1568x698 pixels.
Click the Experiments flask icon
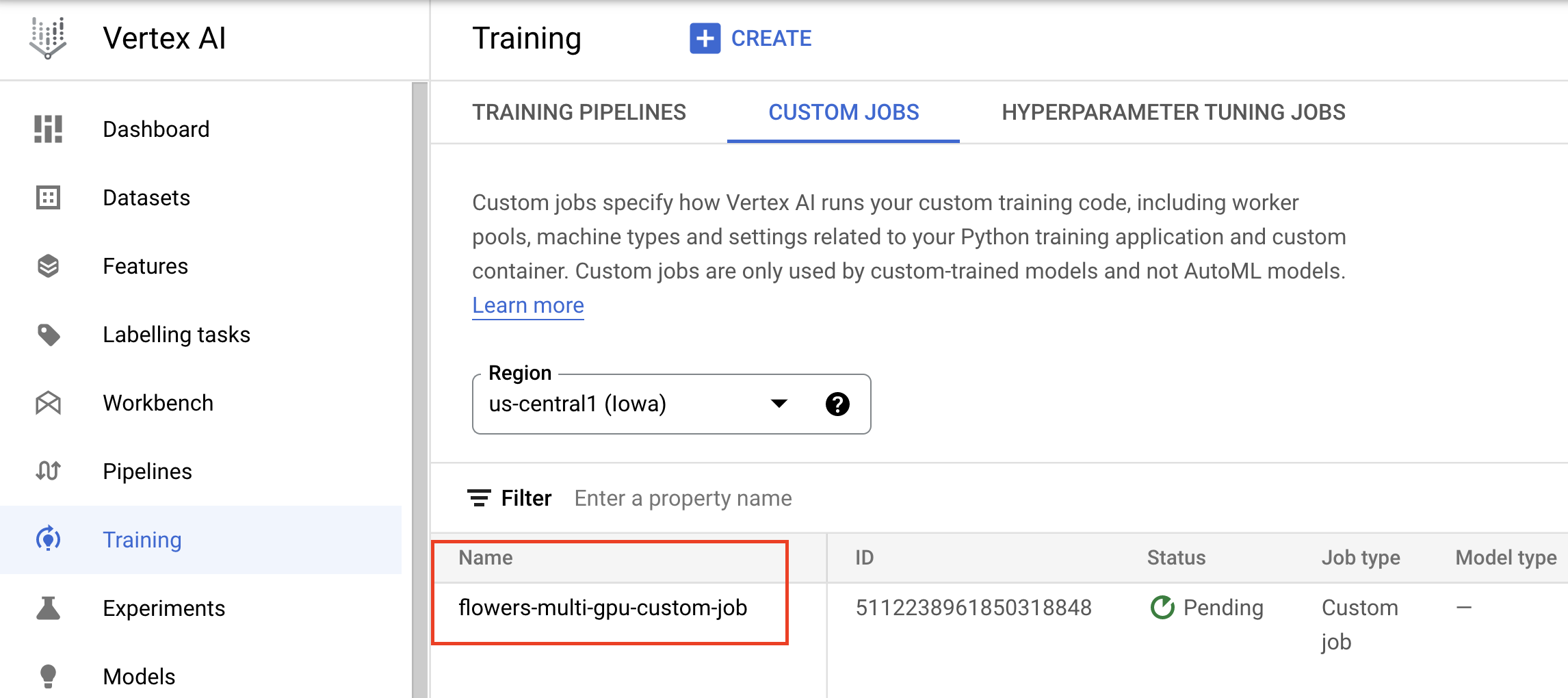48,608
